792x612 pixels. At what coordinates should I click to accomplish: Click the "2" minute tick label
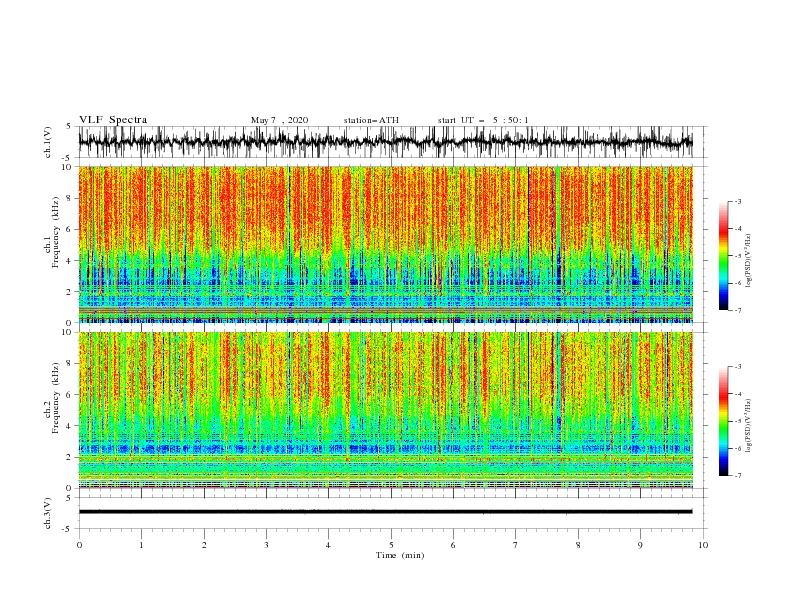[204, 545]
